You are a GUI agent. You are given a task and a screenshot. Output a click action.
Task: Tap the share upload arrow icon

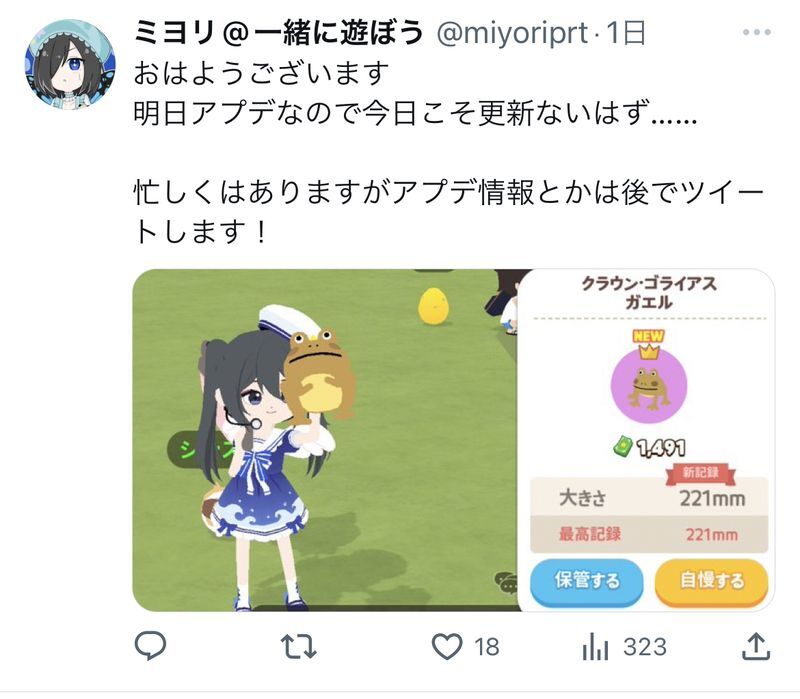point(756,646)
